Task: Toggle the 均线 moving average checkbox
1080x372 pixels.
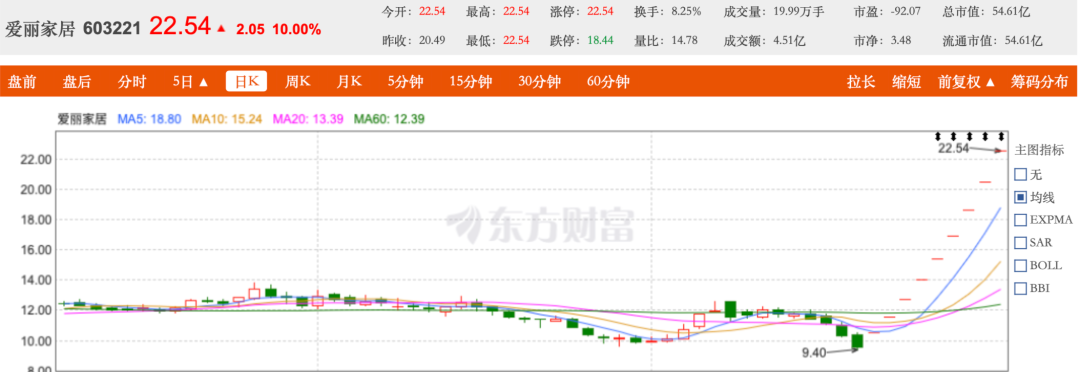Action: [x=1021, y=198]
